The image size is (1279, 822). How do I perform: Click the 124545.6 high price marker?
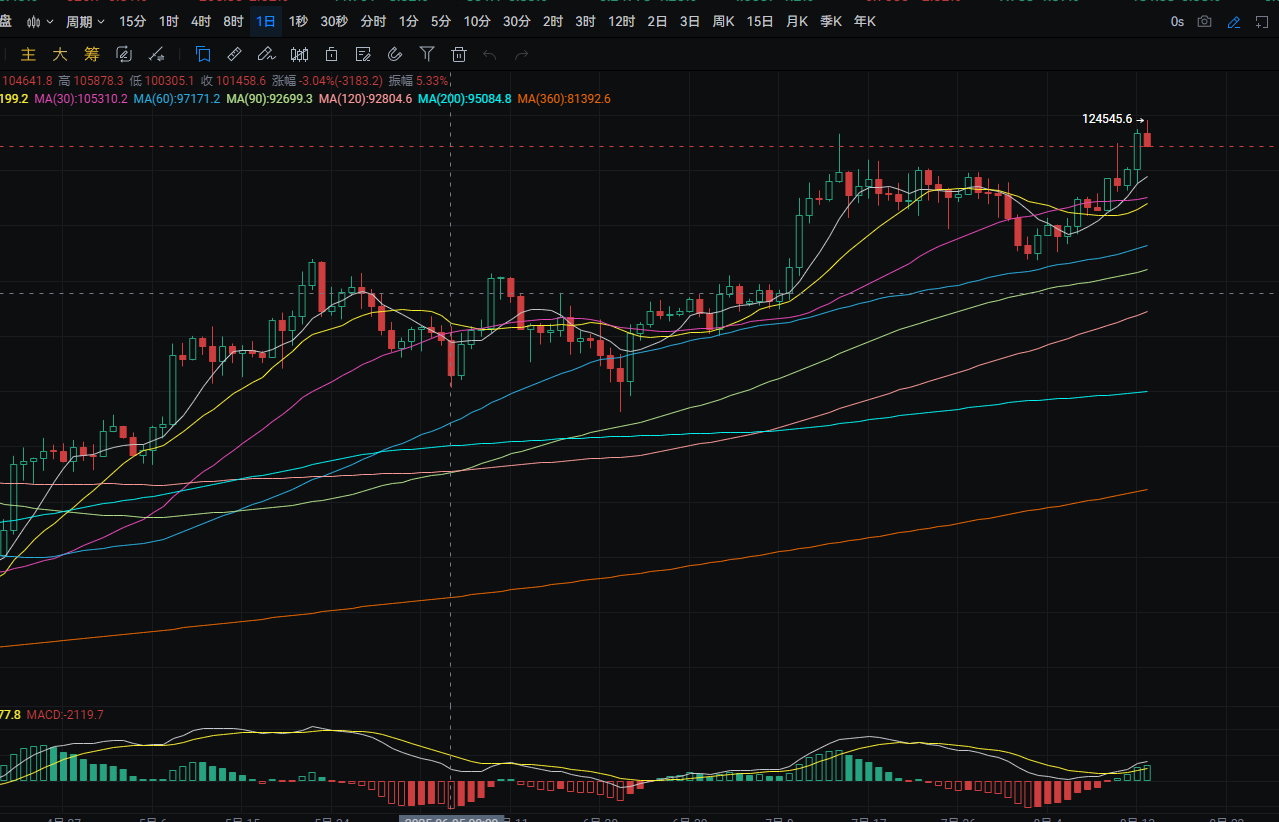pos(1107,119)
